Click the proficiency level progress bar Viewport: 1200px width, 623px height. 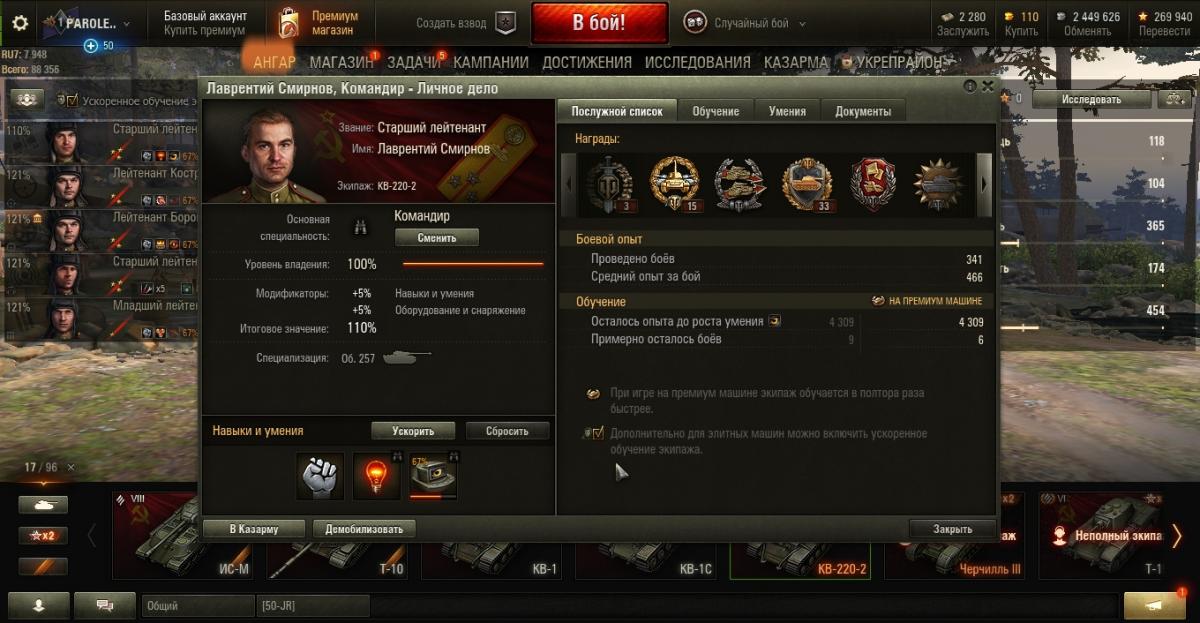pos(473,264)
